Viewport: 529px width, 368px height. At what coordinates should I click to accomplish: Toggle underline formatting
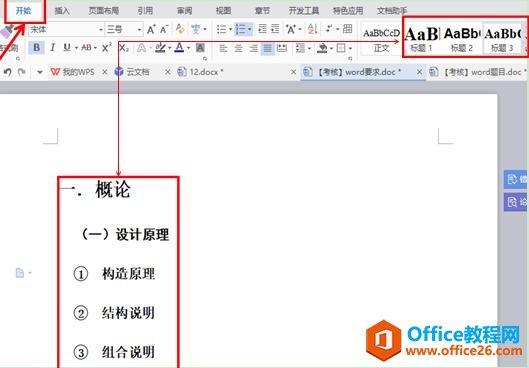[x=67, y=48]
